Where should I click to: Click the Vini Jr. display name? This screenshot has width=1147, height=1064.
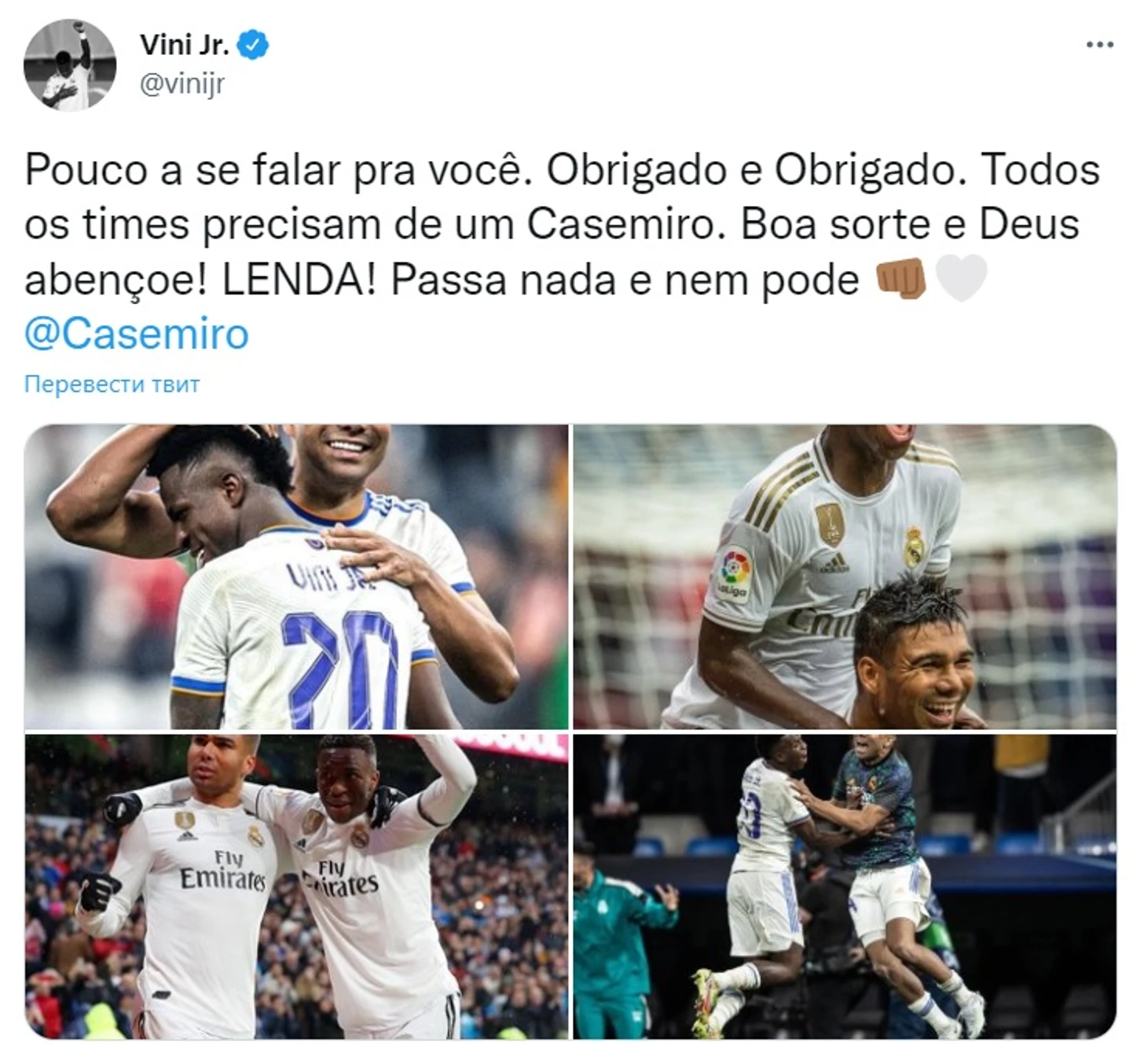(184, 45)
